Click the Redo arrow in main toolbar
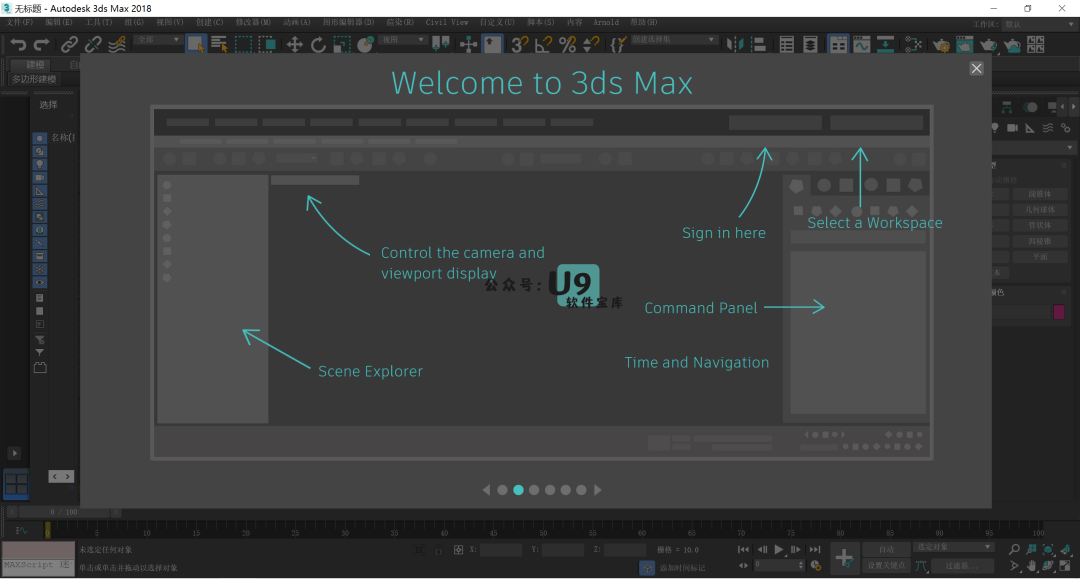This screenshot has width=1080, height=579. coord(41,44)
